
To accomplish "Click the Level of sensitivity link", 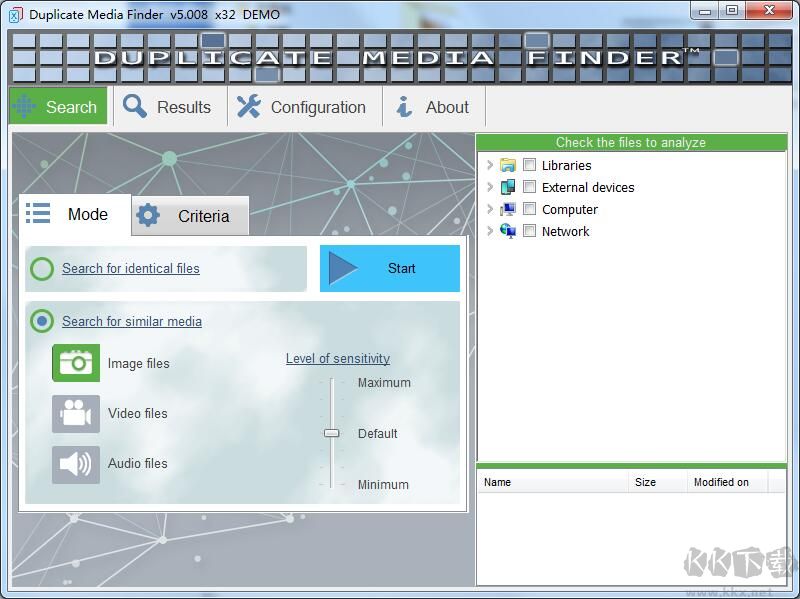I will point(338,358).
